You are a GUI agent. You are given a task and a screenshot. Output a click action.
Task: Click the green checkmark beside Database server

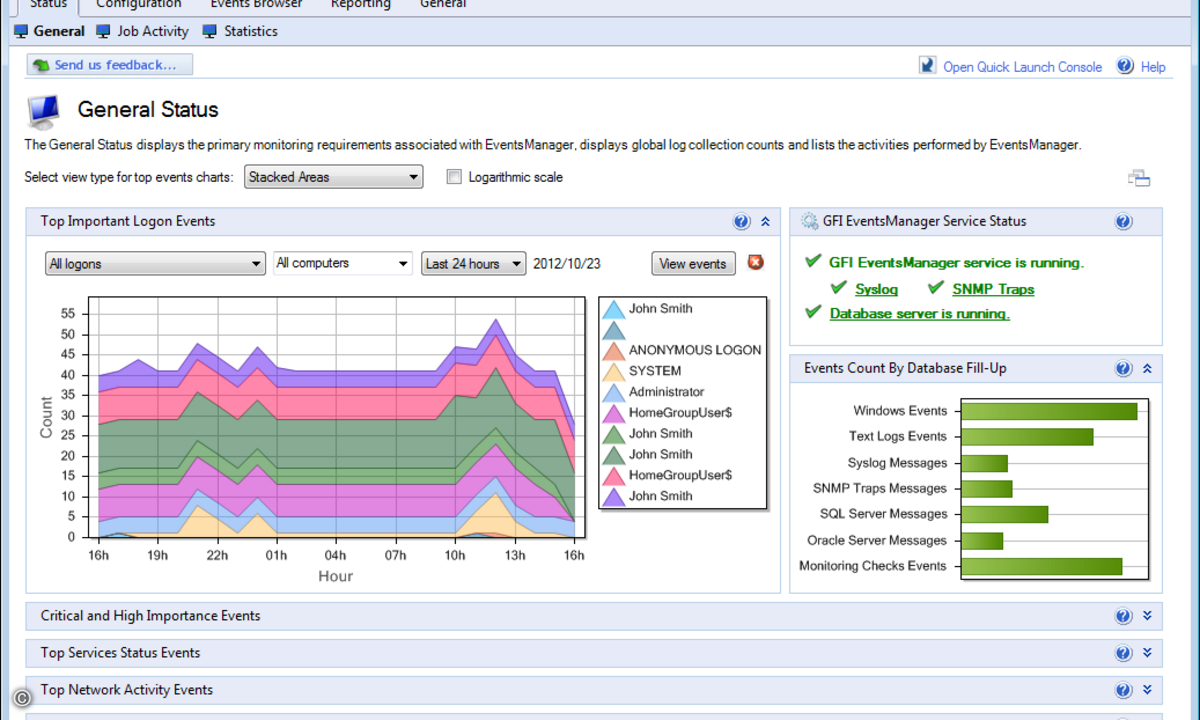pyautogui.click(x=813, y=313)
